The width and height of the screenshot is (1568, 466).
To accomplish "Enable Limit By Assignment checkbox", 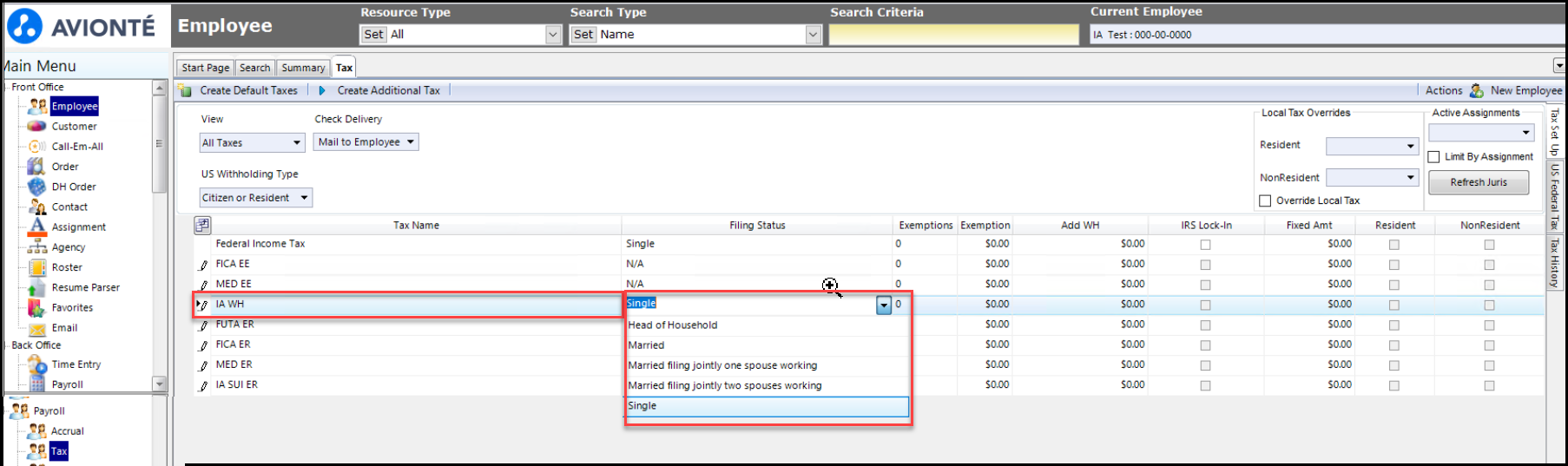I will 1433,157.
